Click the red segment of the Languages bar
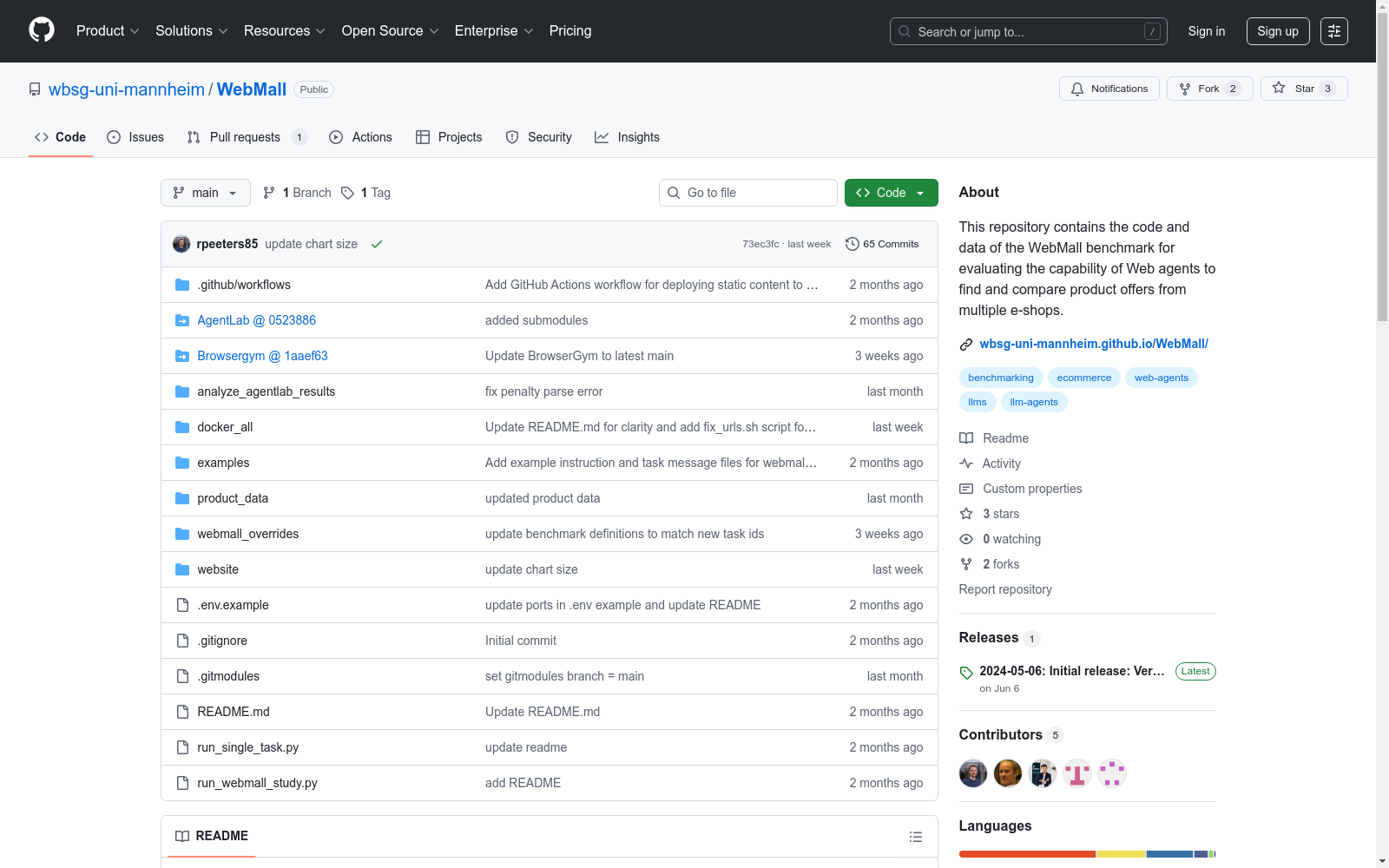This screenshot has width=1389, height=868. (x=1027, y=854)
